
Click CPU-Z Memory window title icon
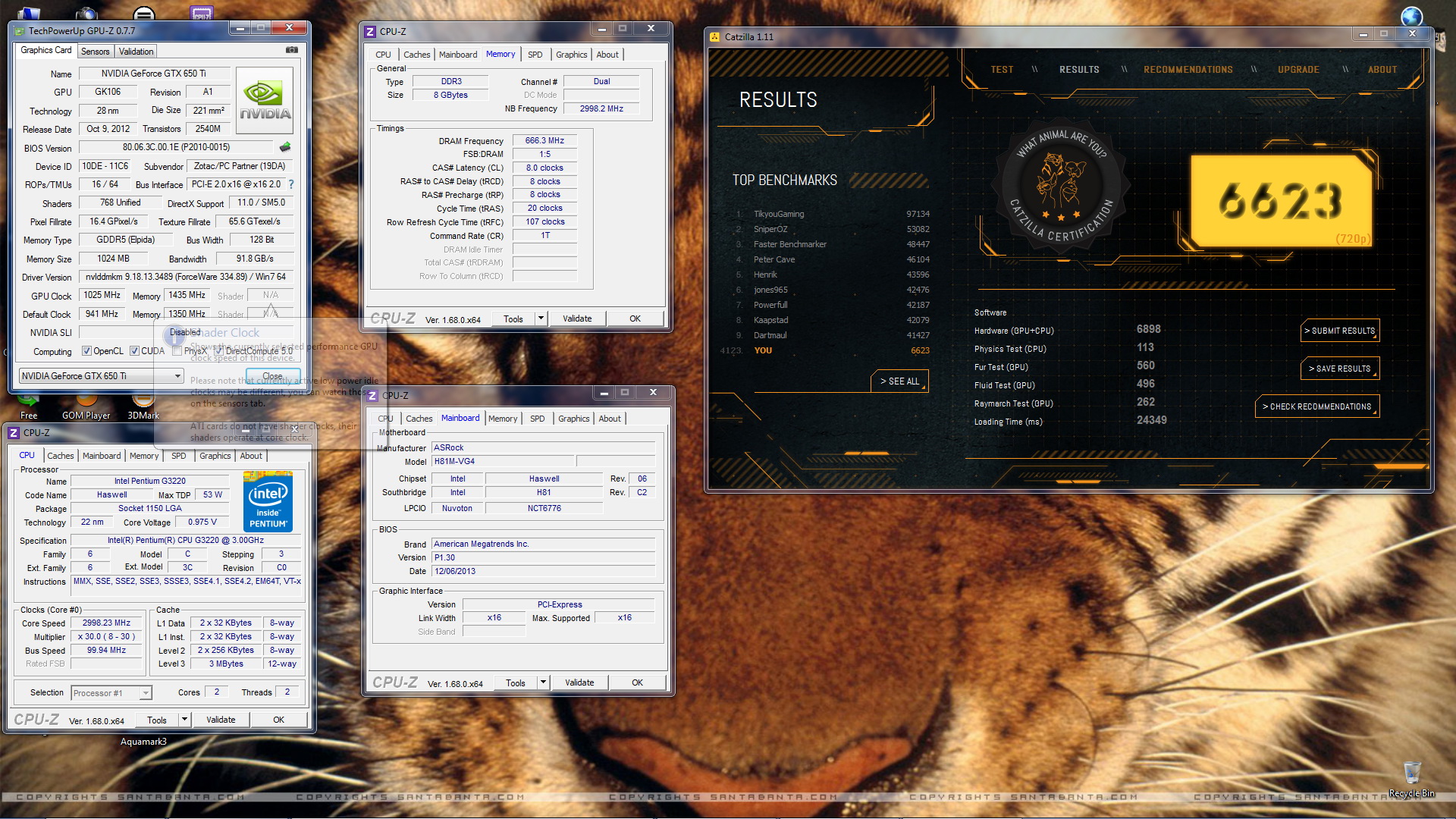click(370, 32)
